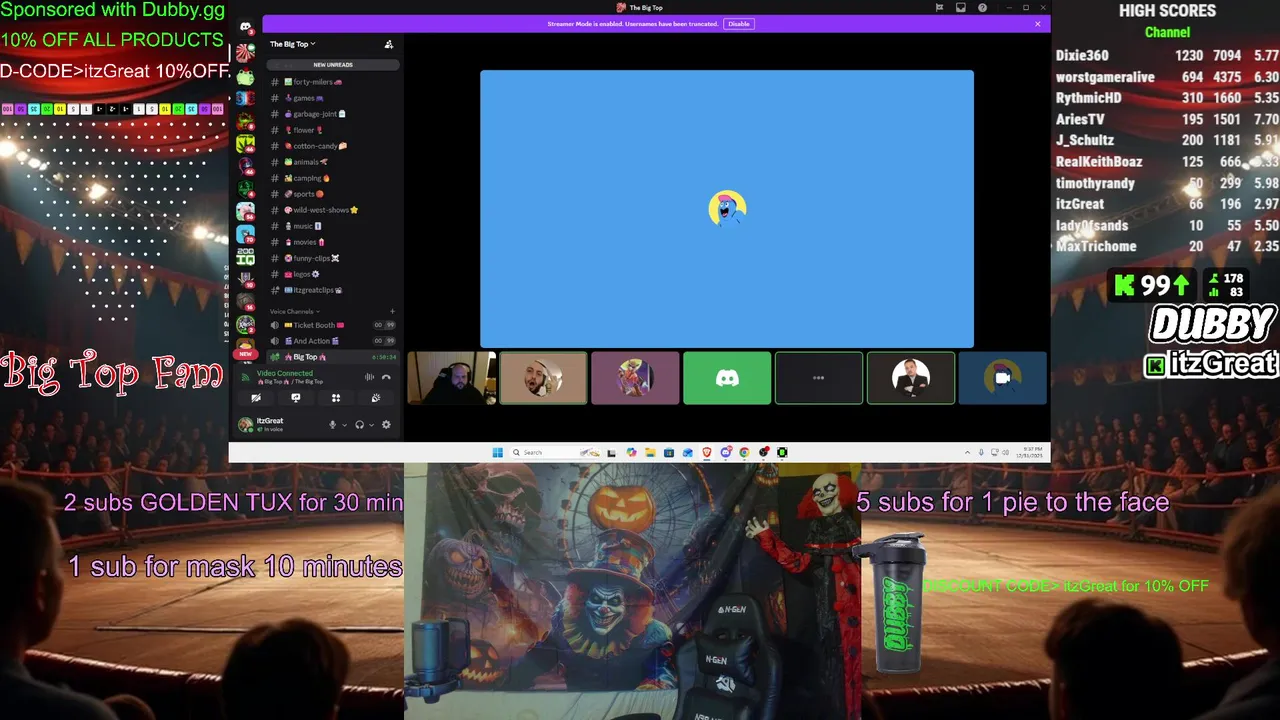
Task: Click invite members icon beside The Big Top
Action: click(389, 44)
